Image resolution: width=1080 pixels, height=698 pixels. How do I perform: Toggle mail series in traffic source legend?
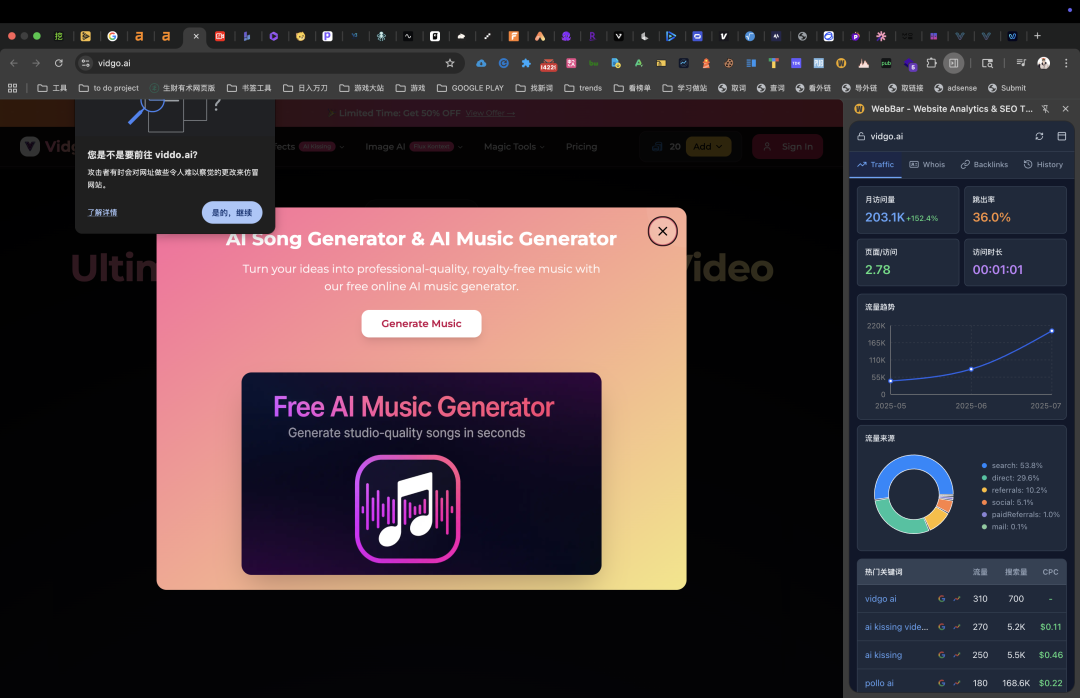(x=1004, y=526)
